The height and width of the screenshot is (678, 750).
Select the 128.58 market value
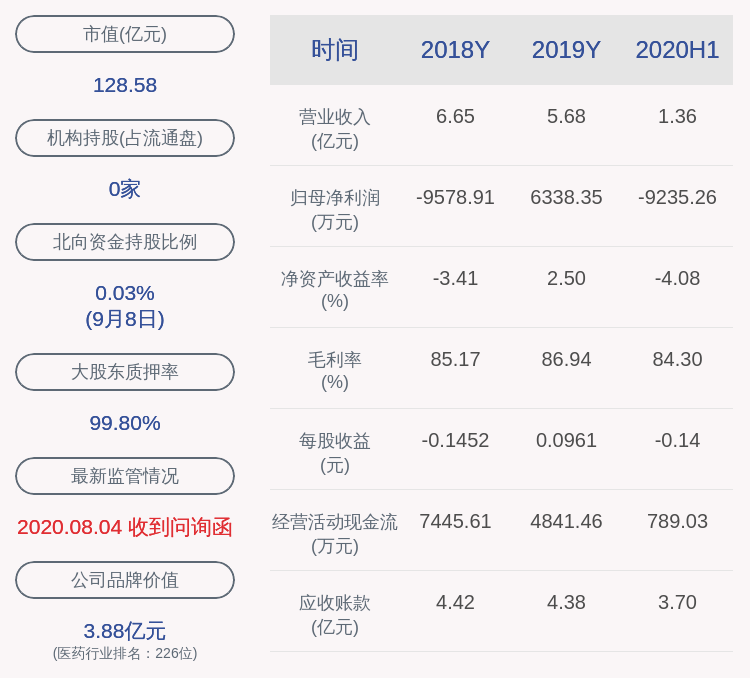[125, 86]
